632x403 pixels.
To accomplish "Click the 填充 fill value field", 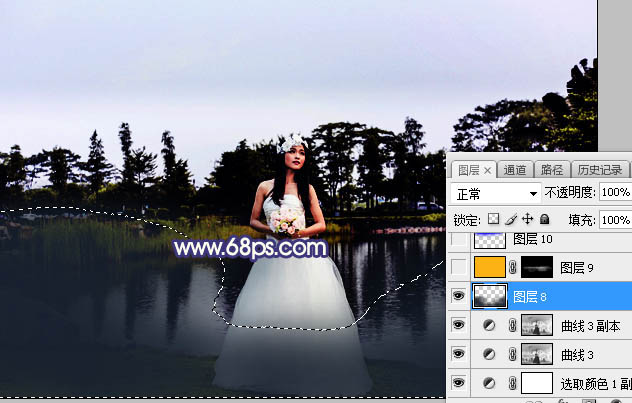I will [615, 220].
